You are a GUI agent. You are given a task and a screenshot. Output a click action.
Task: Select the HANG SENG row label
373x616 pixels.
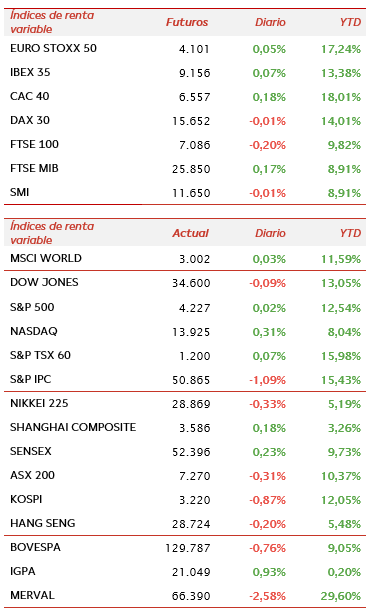[43, 523]
